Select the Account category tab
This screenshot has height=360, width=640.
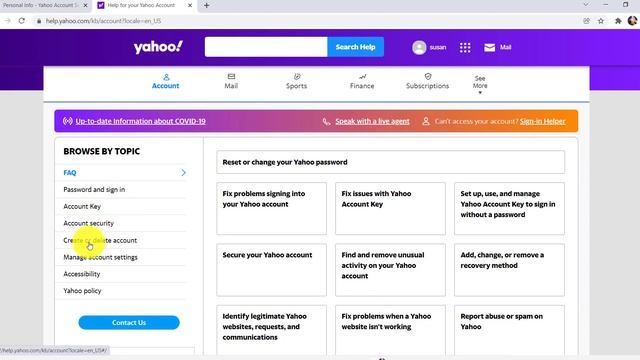pyautogui.click(x=165, y=82)
